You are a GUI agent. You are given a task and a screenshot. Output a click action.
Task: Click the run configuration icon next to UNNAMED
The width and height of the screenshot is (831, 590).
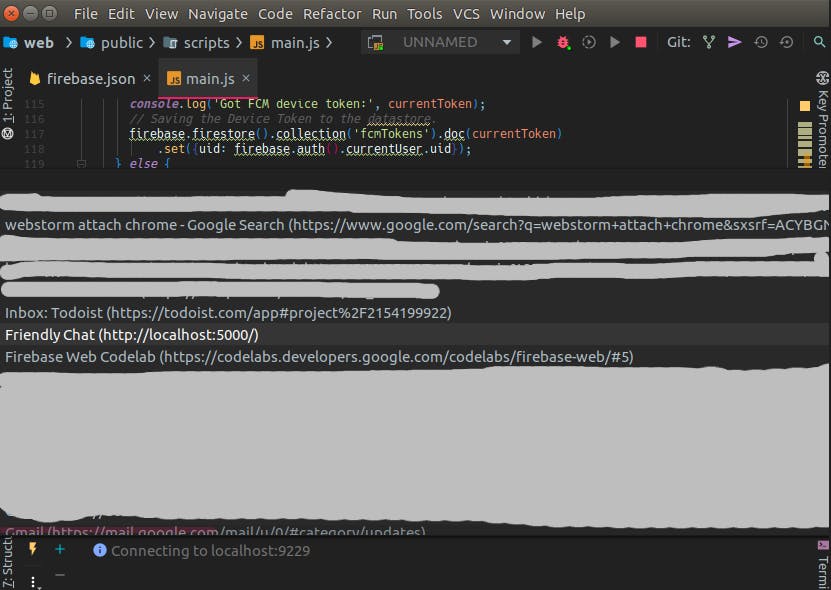point(376,42)
